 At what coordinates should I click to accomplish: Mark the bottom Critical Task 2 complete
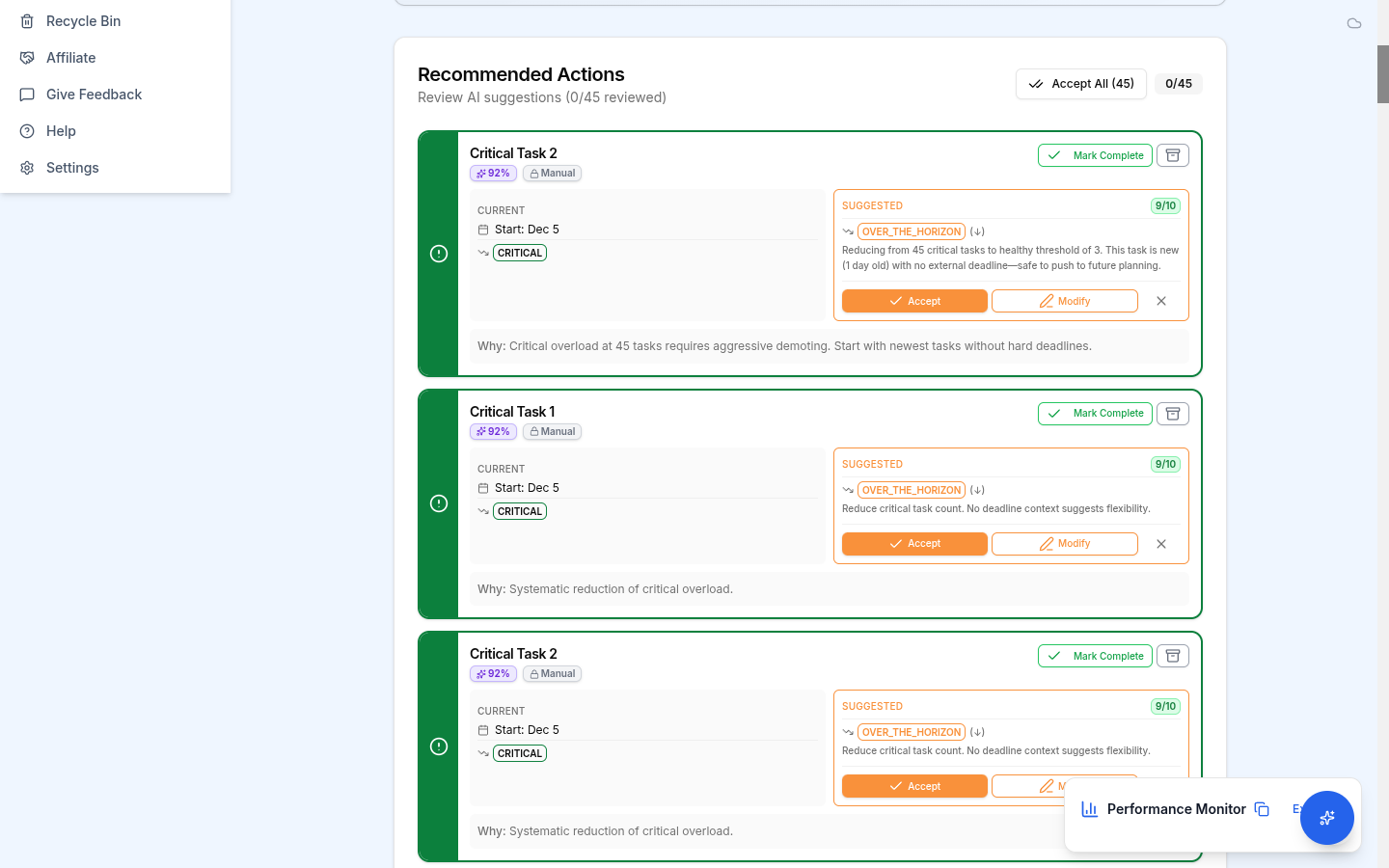1095,656
